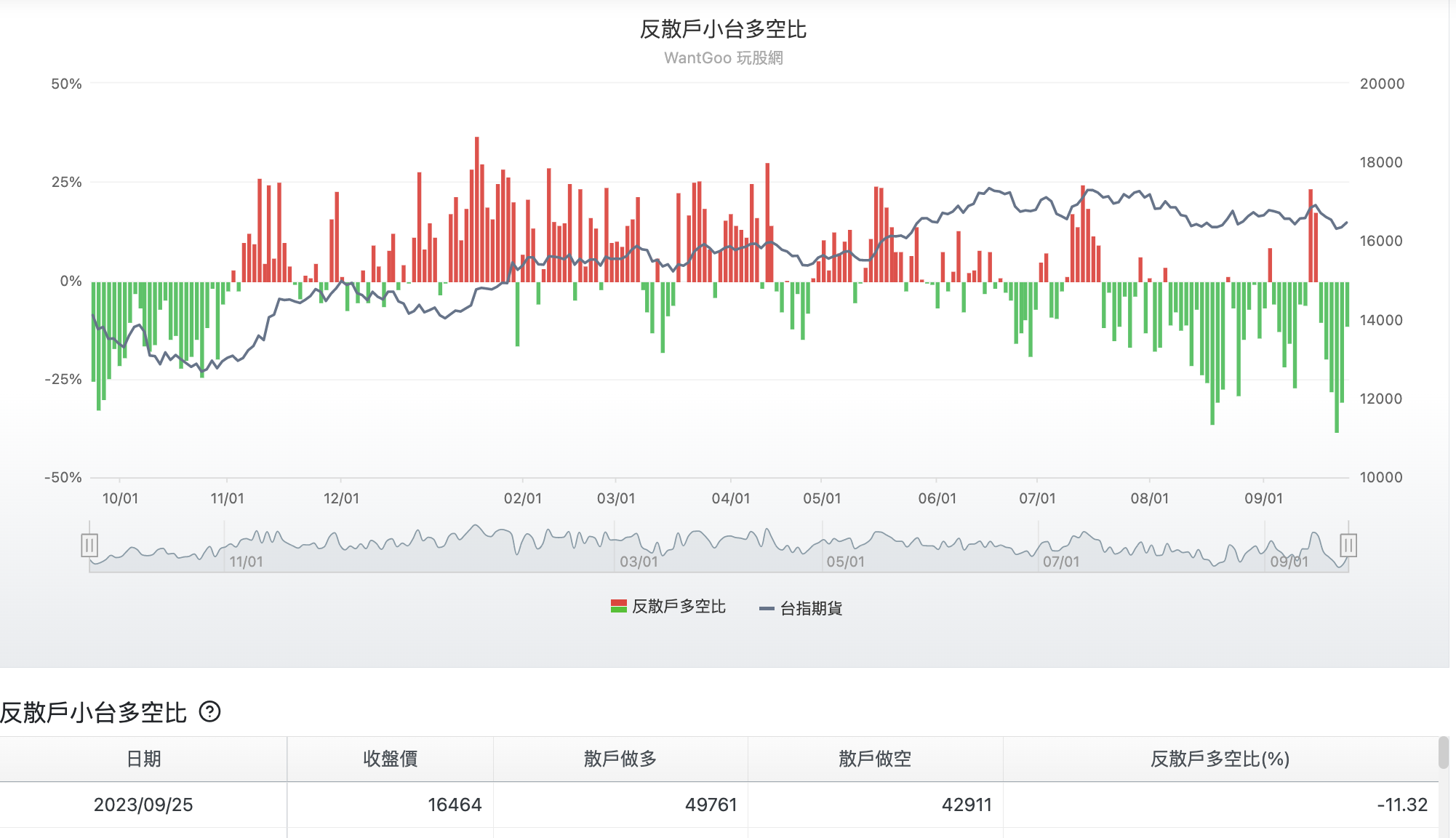
Task: Click the 20000 right axis label
Action: 1382,84
